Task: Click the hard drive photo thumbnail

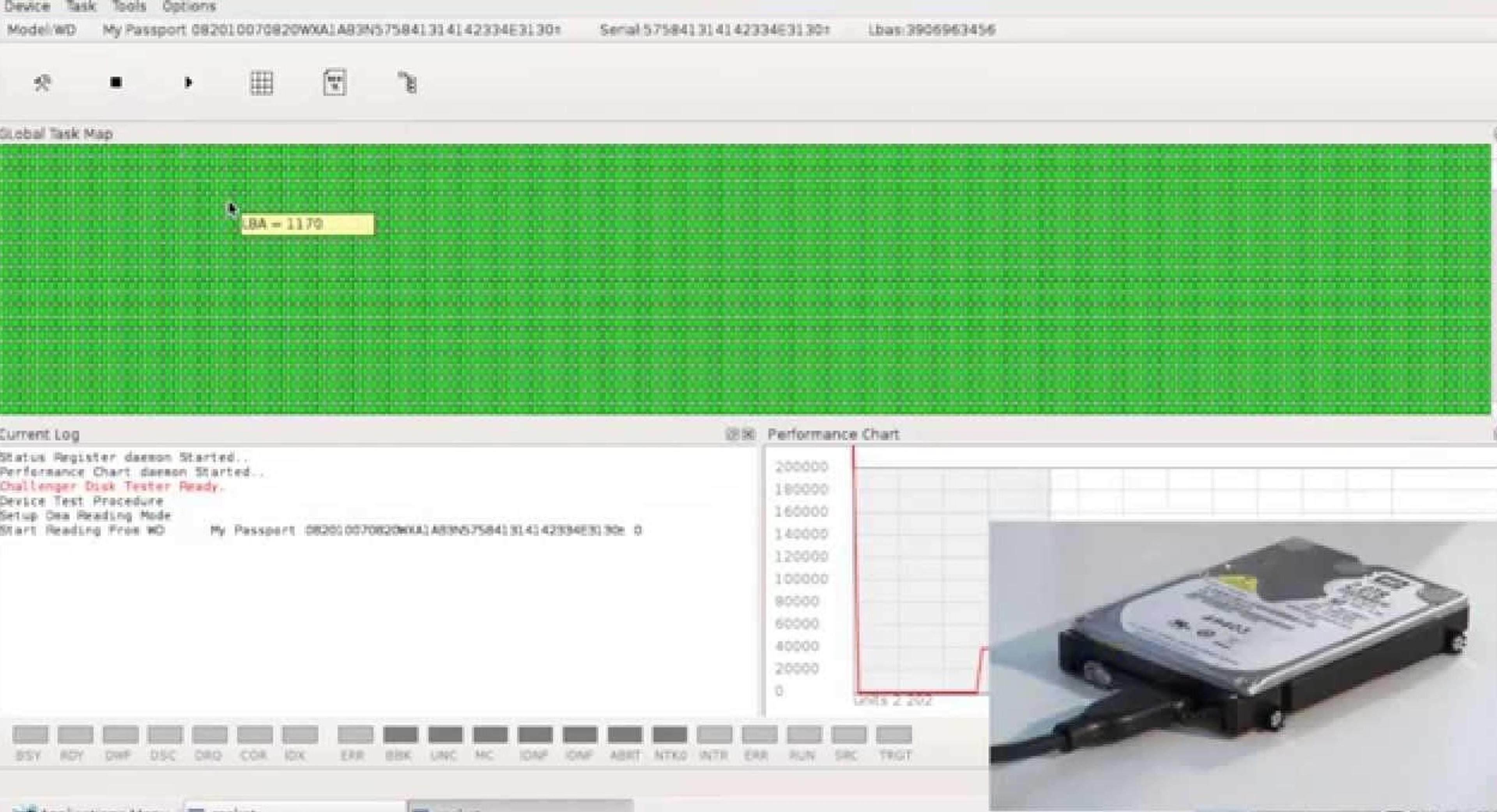Action: [1242, 665]
